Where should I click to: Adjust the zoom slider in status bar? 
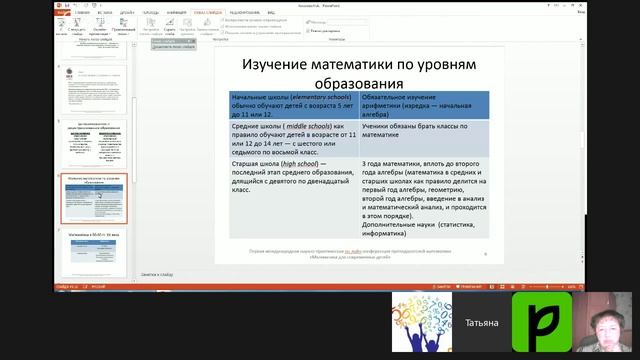click(x=547, y=287)
